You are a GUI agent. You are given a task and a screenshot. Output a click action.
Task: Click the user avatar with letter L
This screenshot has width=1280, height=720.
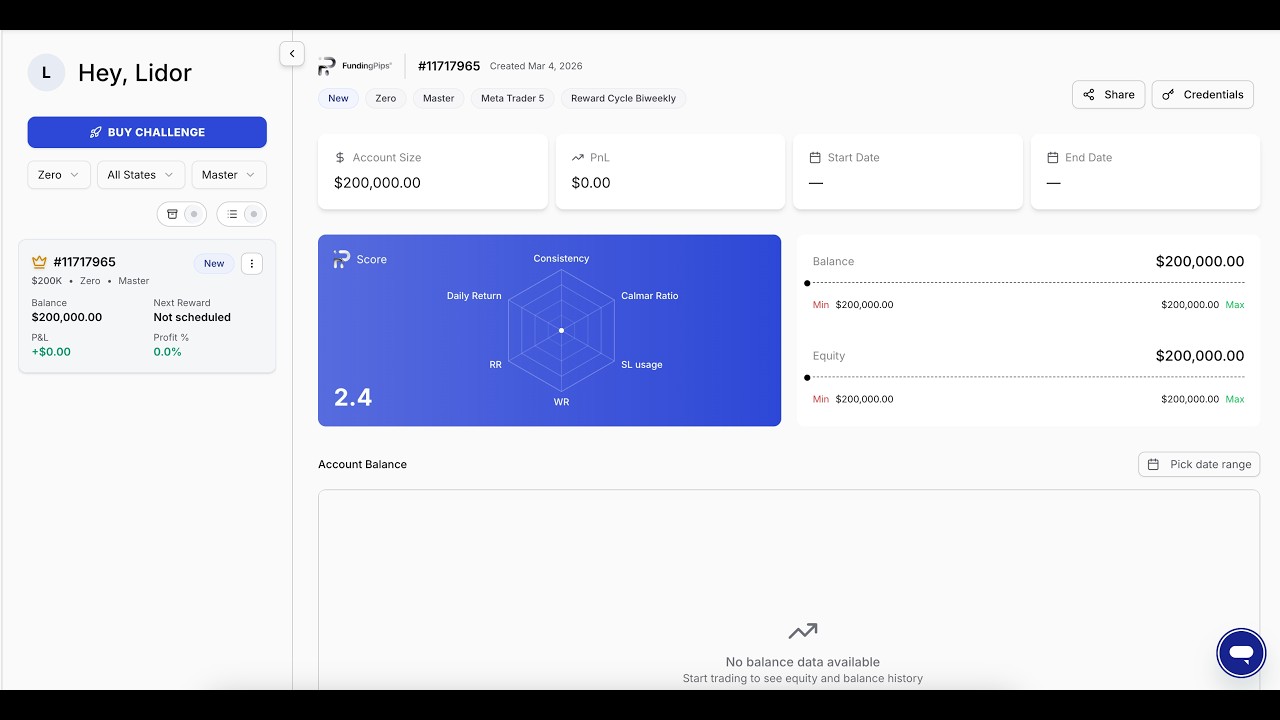tap(46, 73)
